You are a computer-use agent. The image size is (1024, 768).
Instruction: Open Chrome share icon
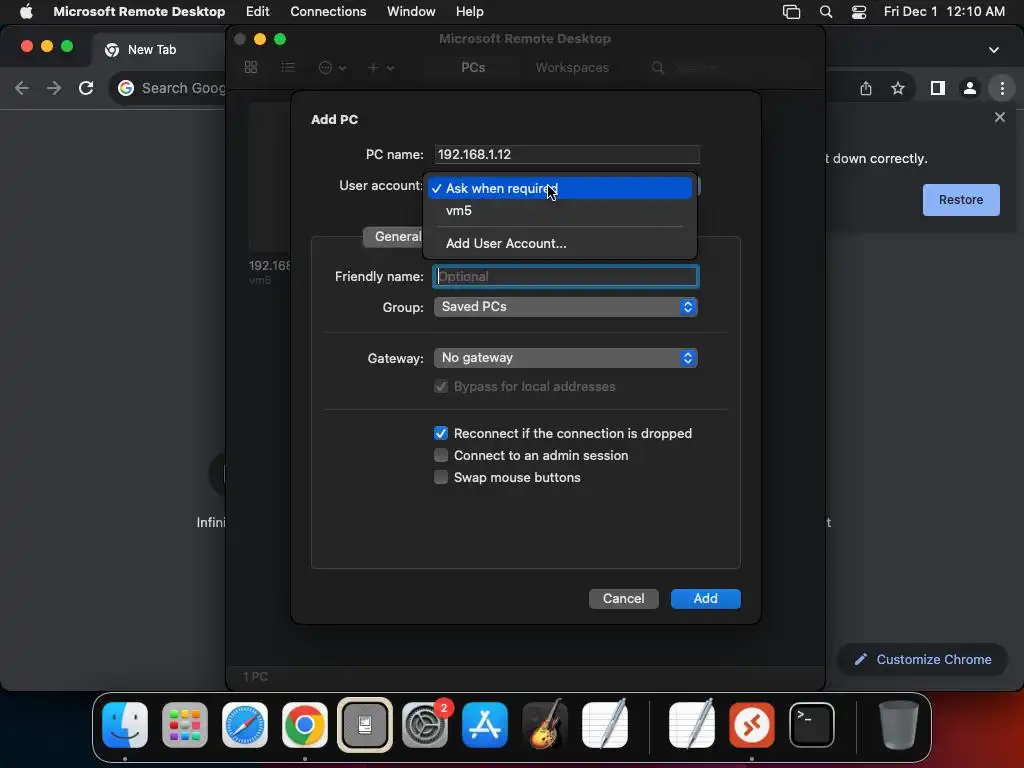[x=866, y=88]
